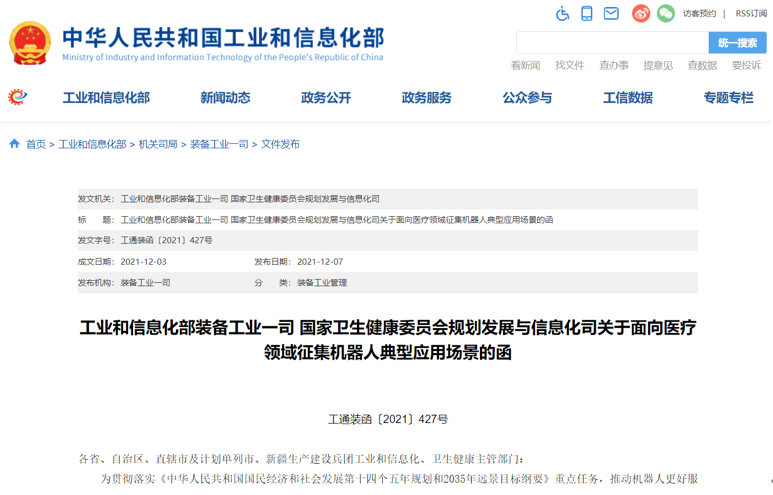Click the accessibility wheelchair icon

562,13
